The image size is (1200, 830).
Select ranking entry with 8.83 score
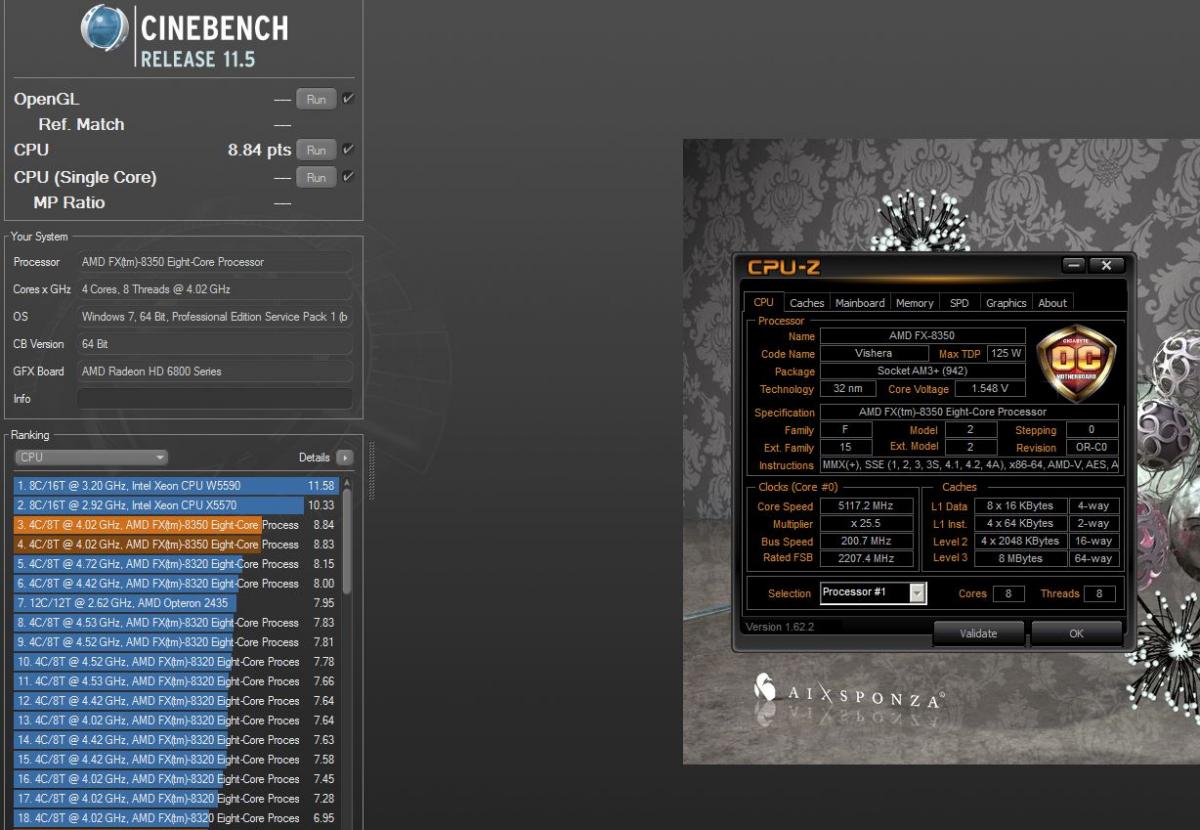pos(176,544)
